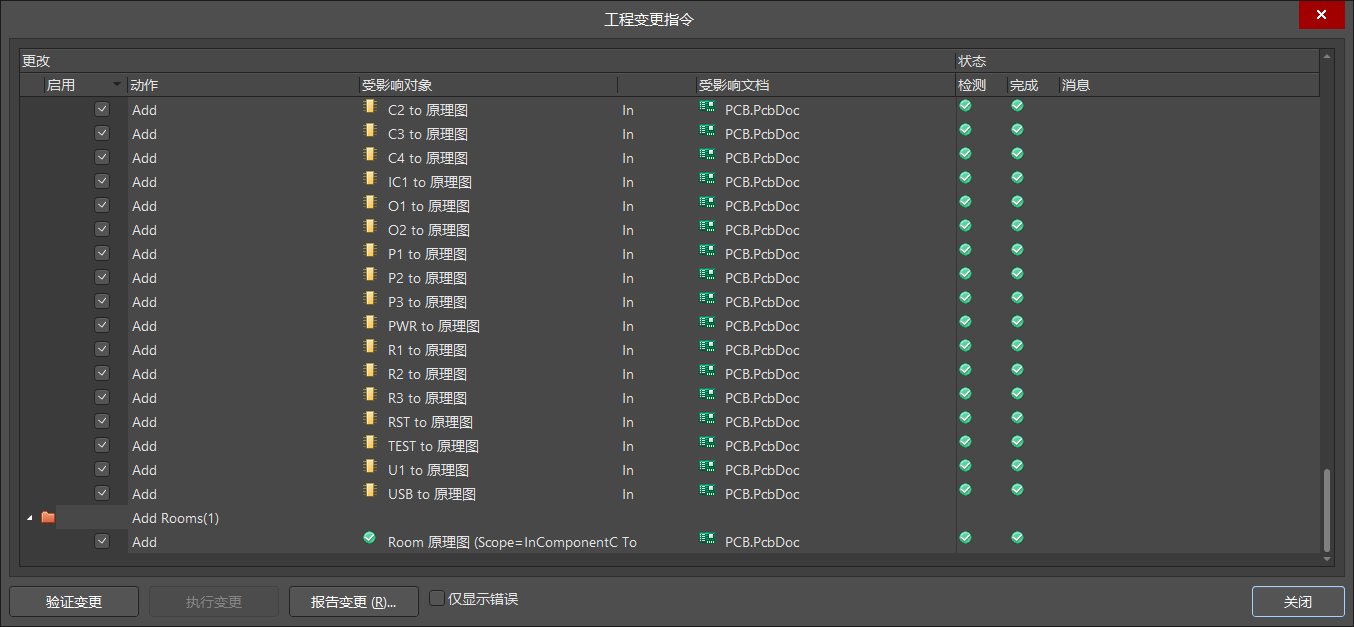1354x627 pixels.
Task: Click the green 检测 check icon on the U1 row
Action: [964, 465]
